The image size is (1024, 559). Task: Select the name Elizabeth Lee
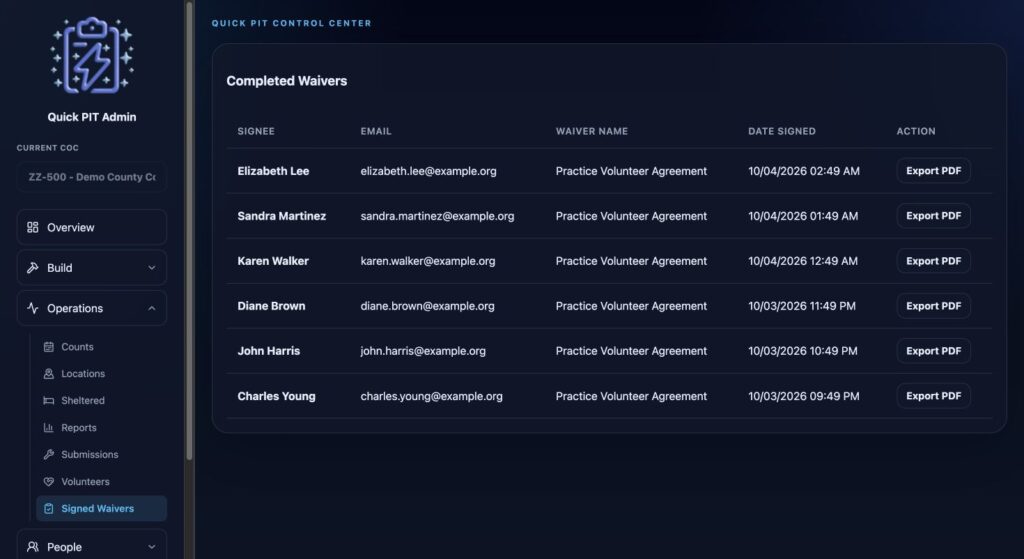[273, 171]
